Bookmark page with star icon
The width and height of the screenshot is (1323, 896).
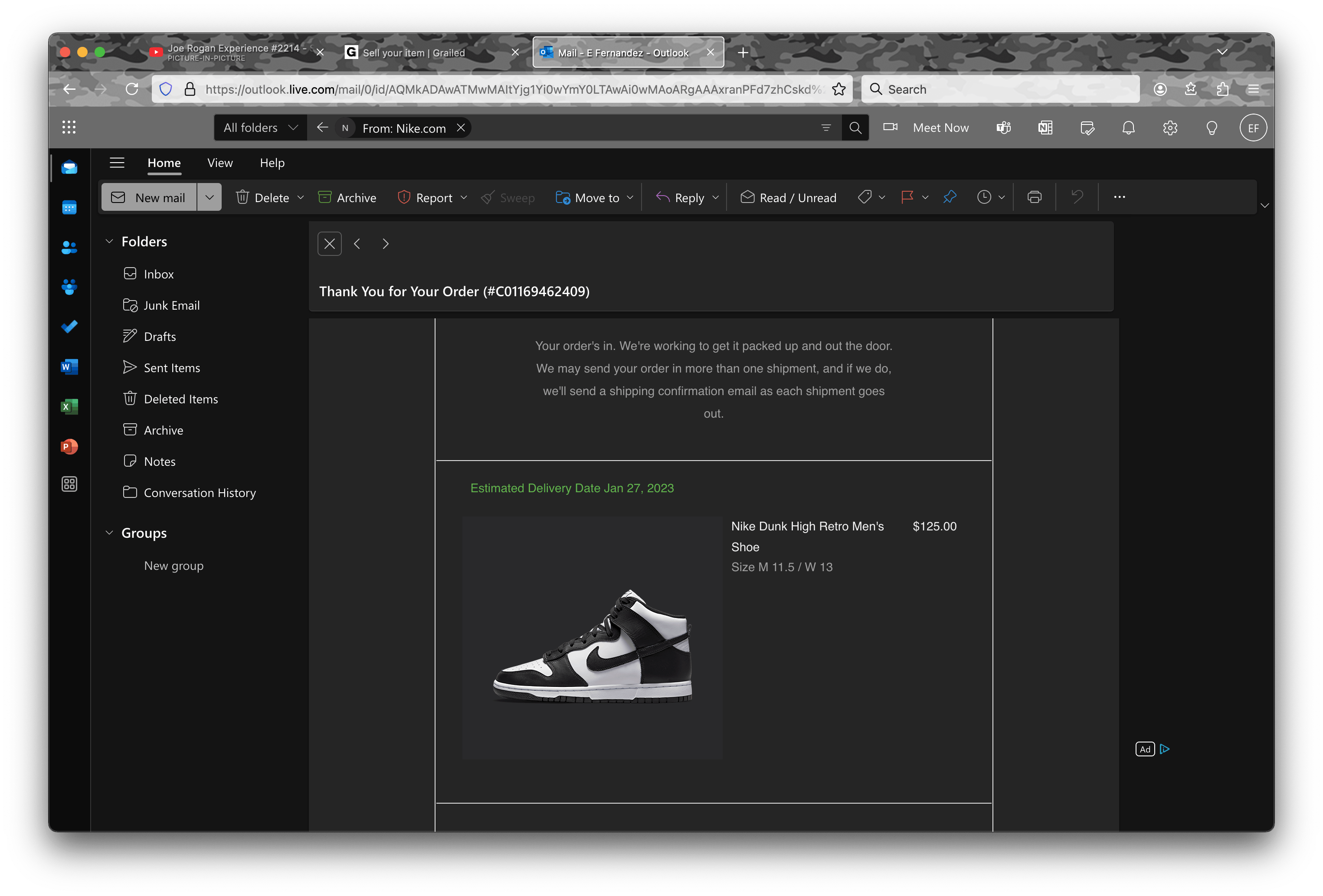tap(838, 89)
